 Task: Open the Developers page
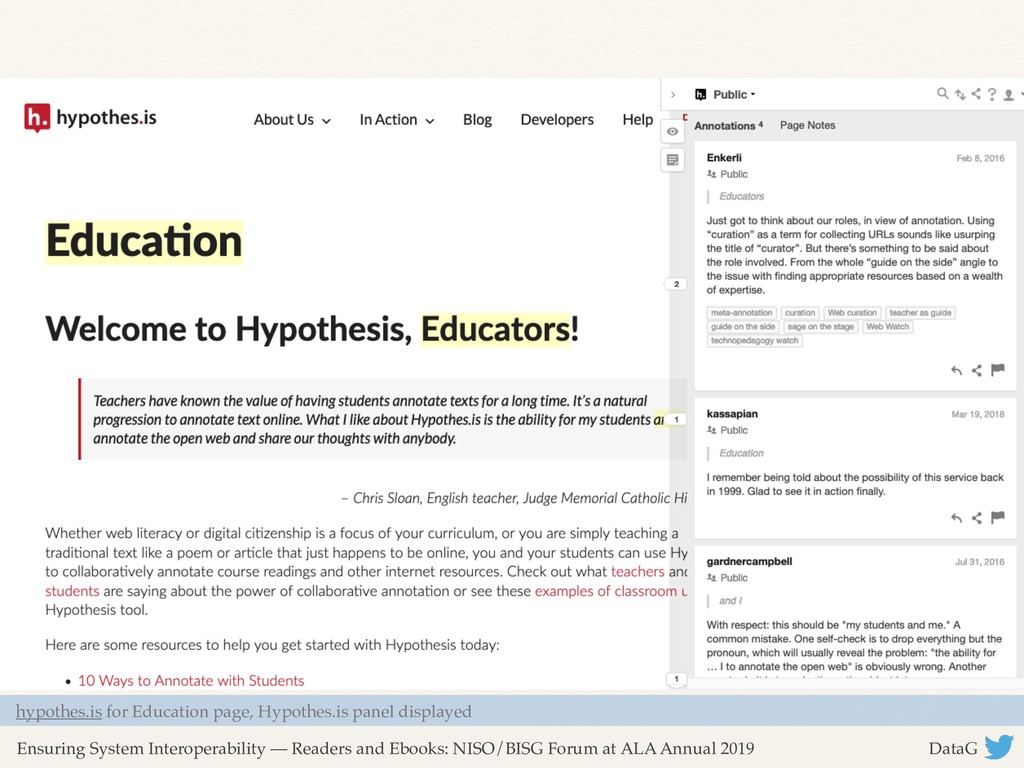point(557,120)
